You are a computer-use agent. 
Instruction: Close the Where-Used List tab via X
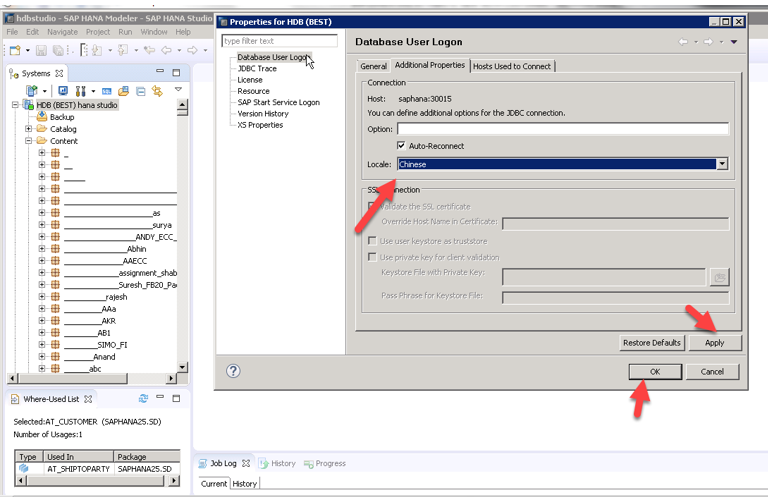click(88, 399)
